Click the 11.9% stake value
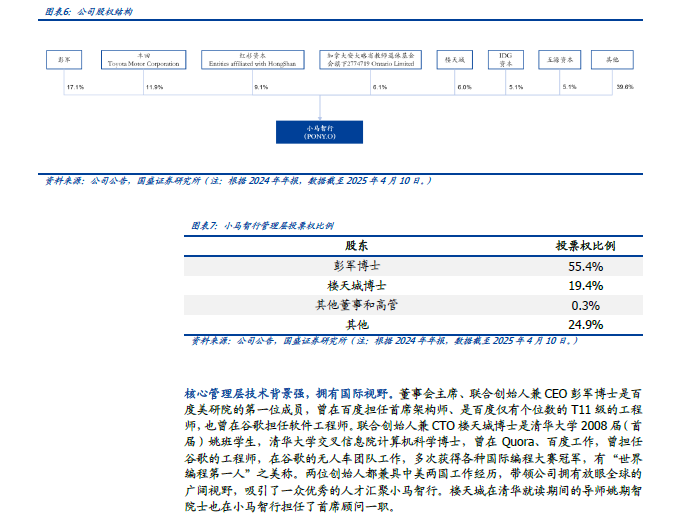This screenshot has width=677, height=519. coord(154,87)
